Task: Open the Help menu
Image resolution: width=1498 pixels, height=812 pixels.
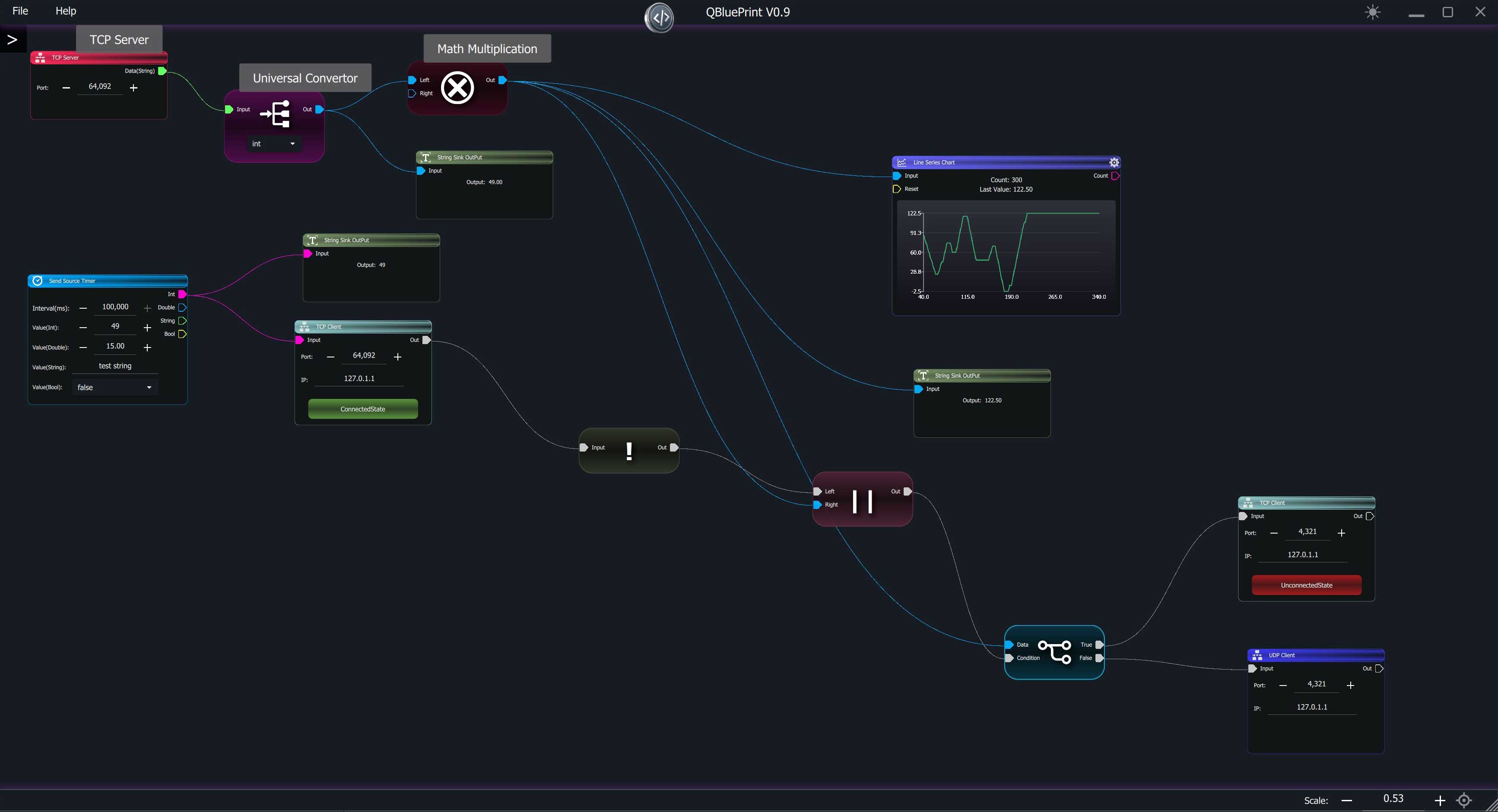Action: [66, 11]
